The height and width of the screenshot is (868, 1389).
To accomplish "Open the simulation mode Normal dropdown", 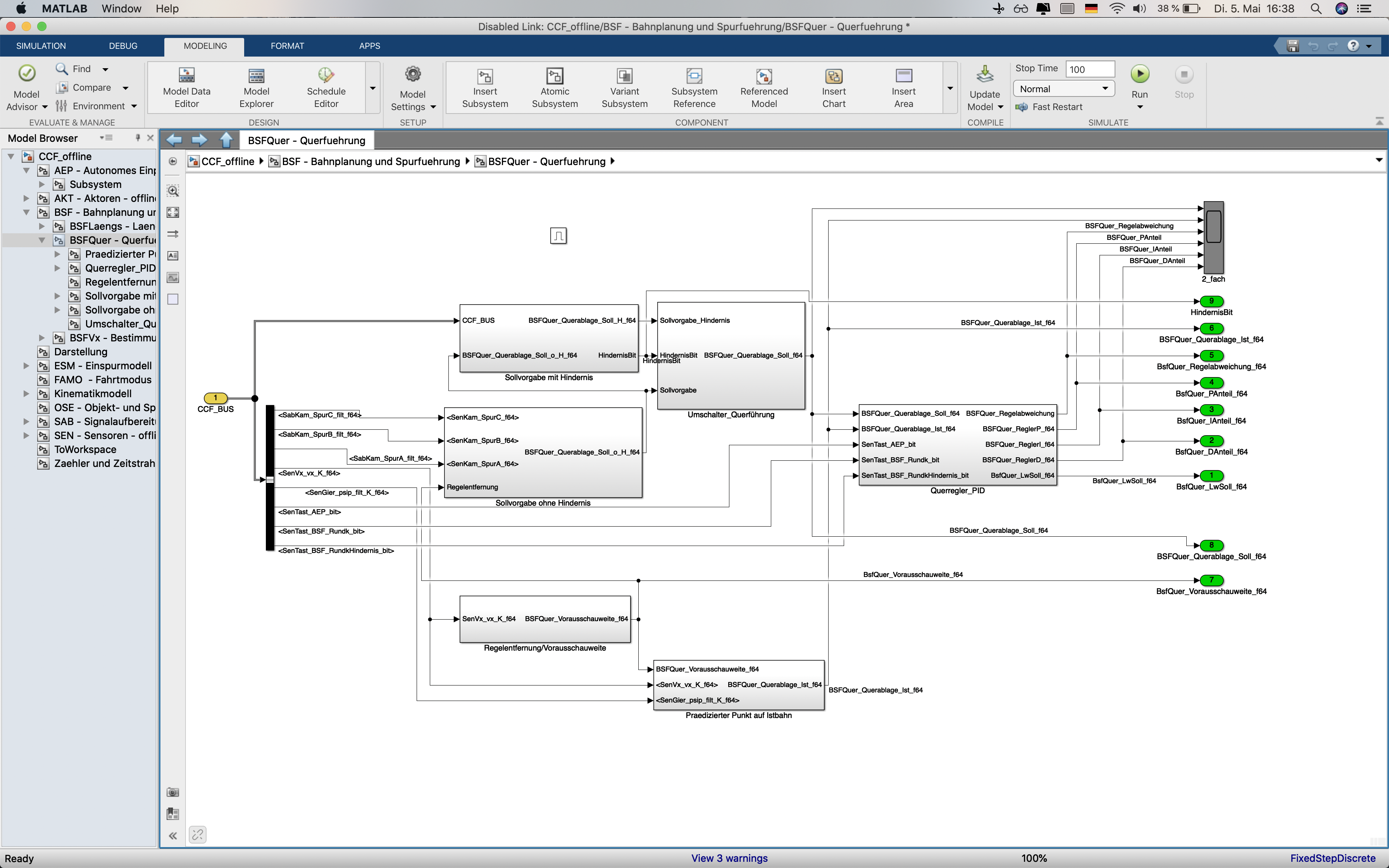I will click(1063, 89).
